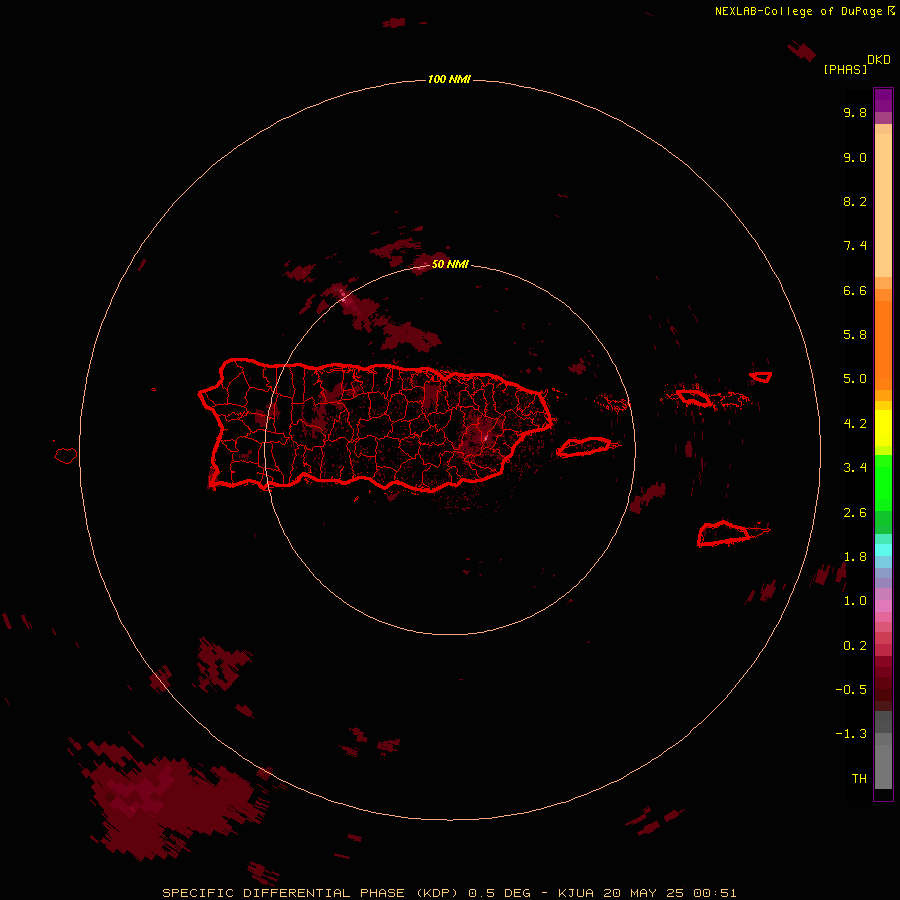The image size is (900, 900).
Task: Click the TH threshold label
Action: click(x=859, y=778)
